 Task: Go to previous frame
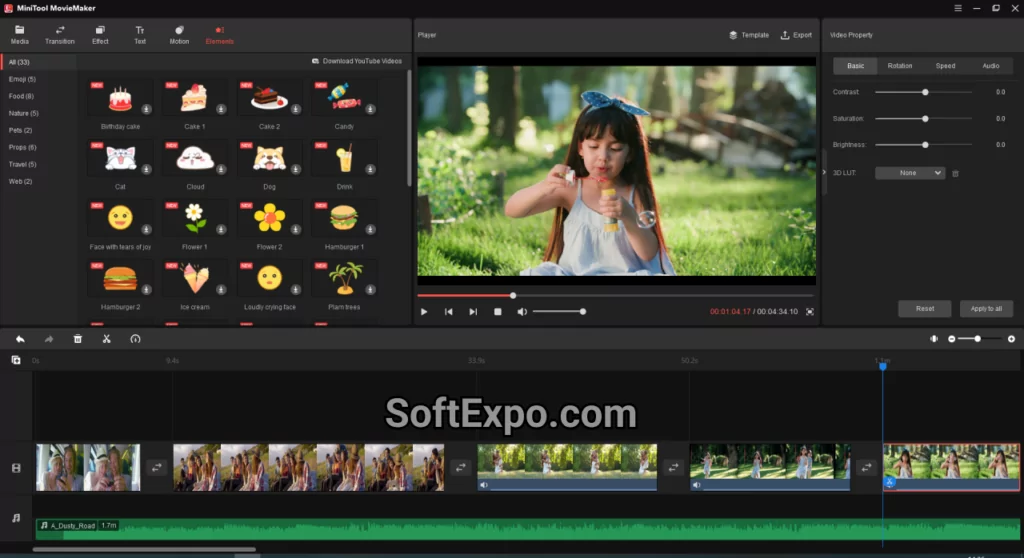(x=449, y=312)
